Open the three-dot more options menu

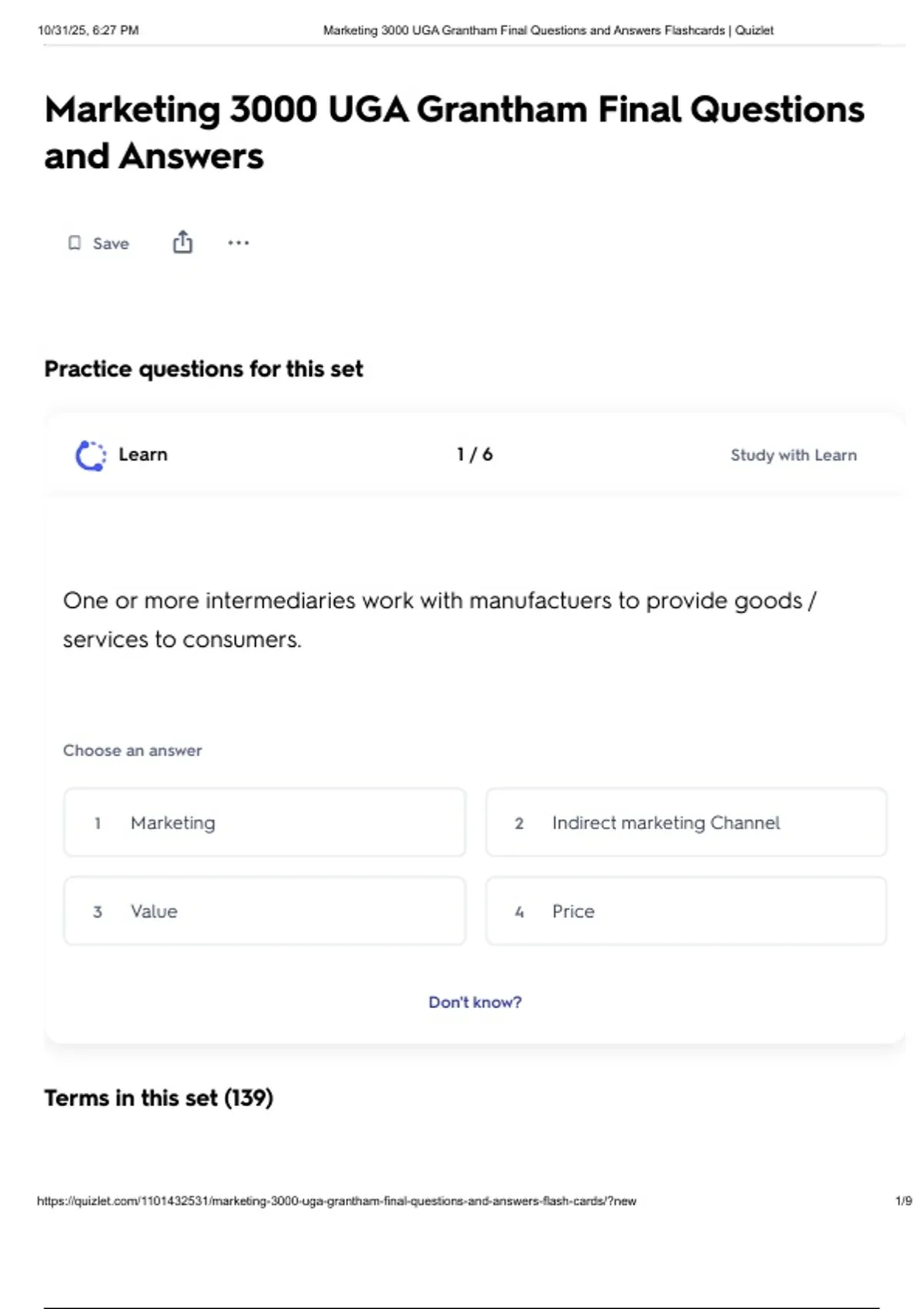point(239,243)
